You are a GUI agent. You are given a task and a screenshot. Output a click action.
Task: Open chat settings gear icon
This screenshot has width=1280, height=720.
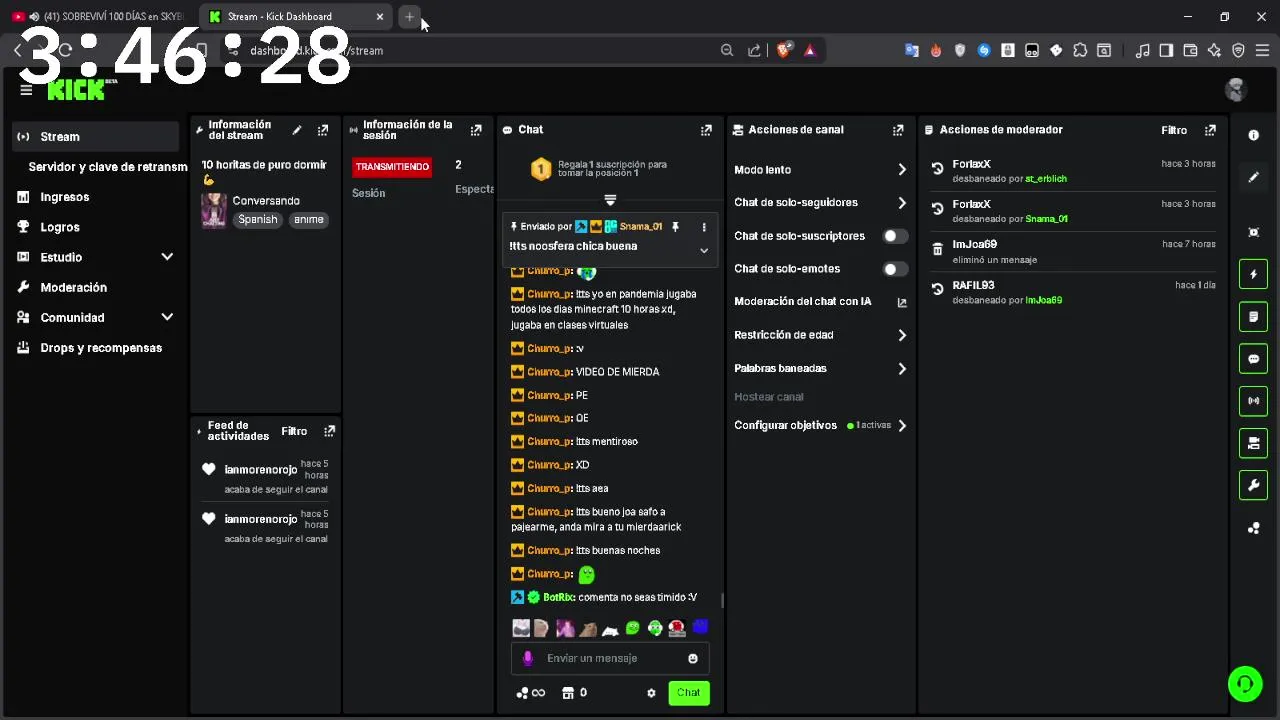[x=651, y=693]
